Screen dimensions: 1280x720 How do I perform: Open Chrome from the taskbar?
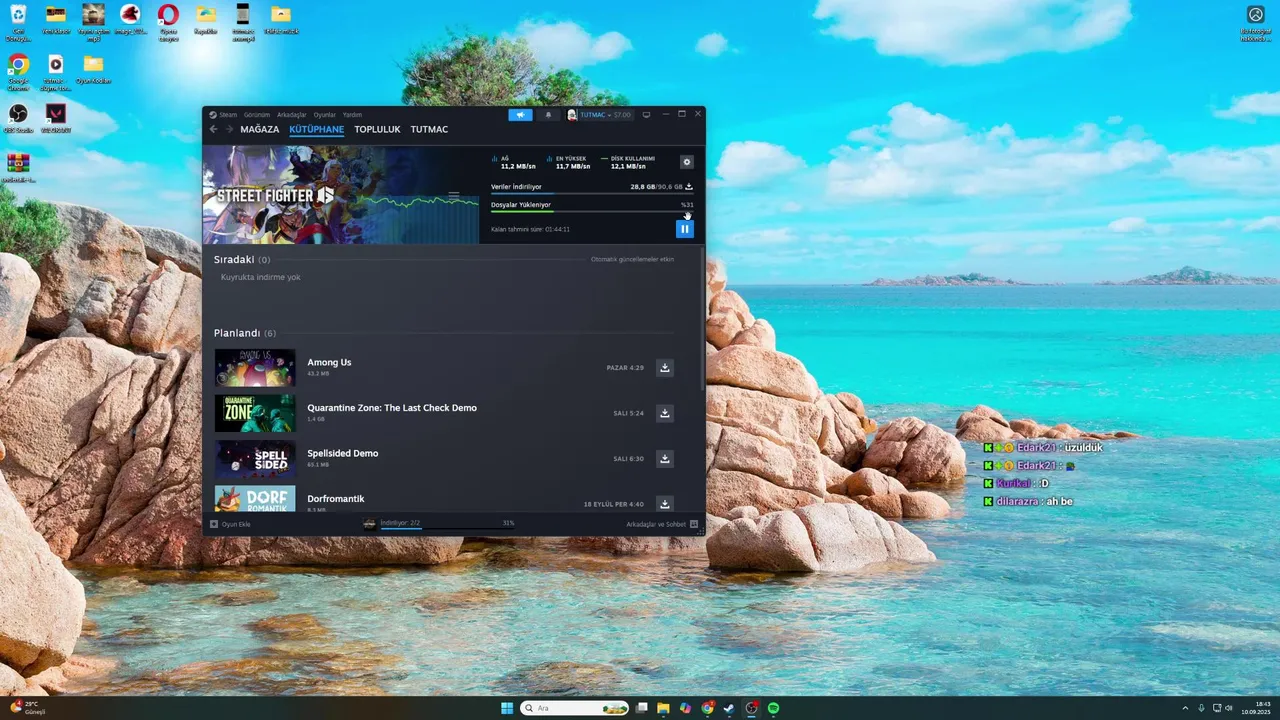(x=707, y=708)
